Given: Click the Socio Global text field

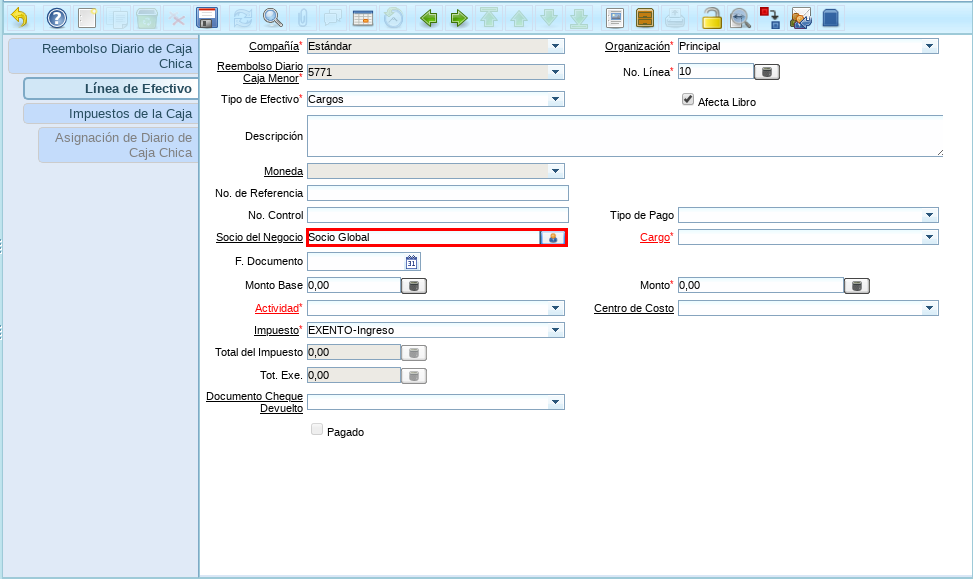Looking at the screenshot, I should [x=424, y=237].
